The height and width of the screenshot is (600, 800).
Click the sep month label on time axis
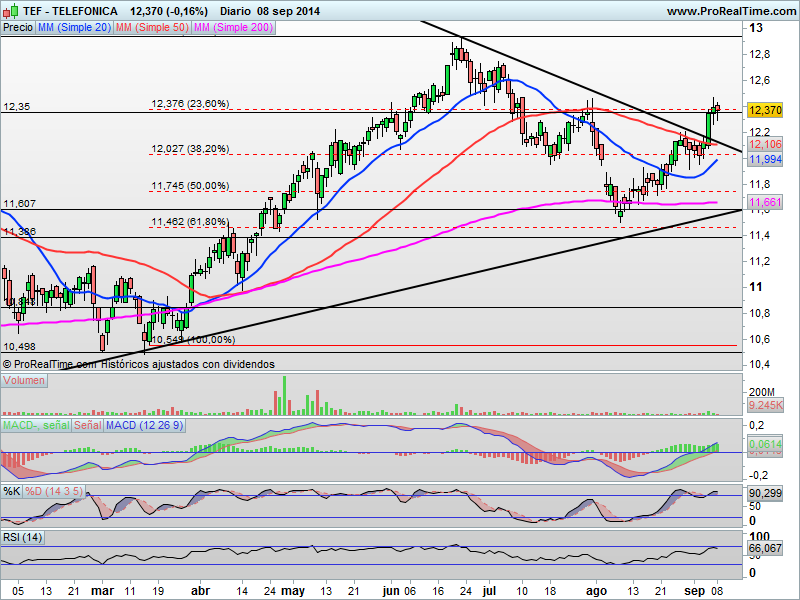click(694, 591)
